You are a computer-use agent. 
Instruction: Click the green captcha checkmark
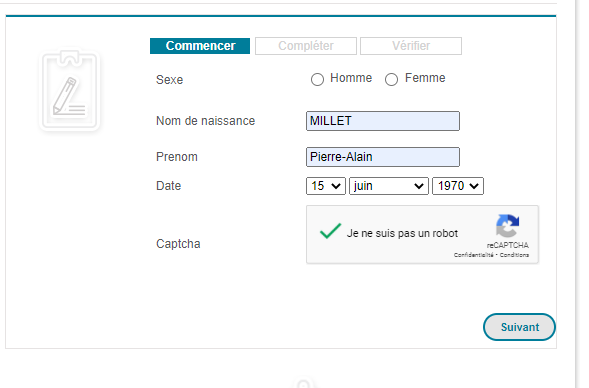[x=330, y=231]
